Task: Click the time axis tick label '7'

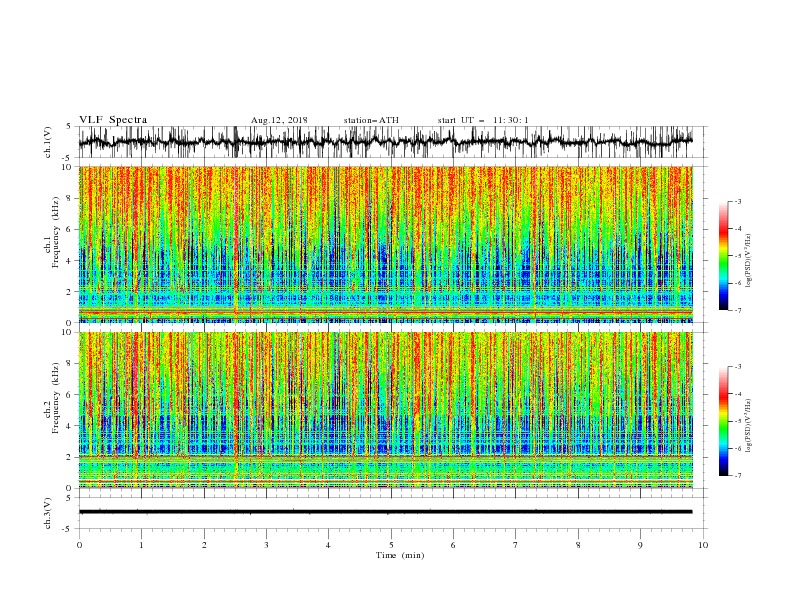Action: (516, 545)
